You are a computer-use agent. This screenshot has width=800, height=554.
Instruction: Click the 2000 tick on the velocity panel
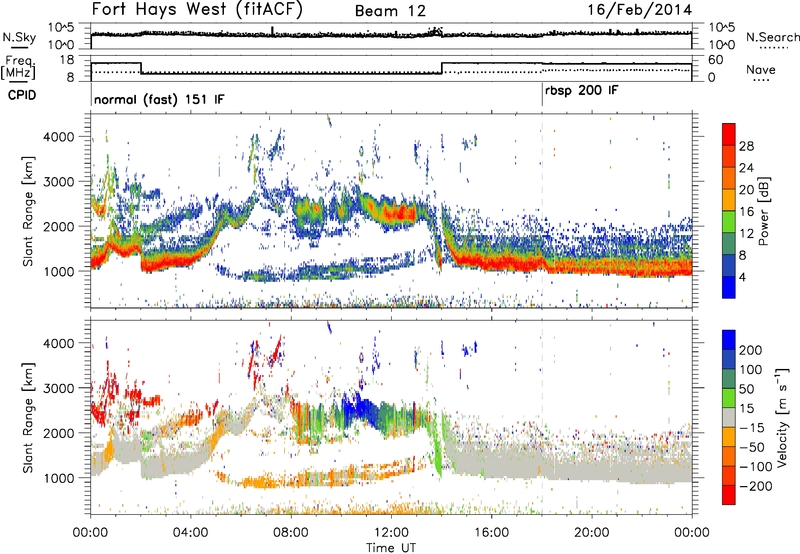[x=59, y=433]
